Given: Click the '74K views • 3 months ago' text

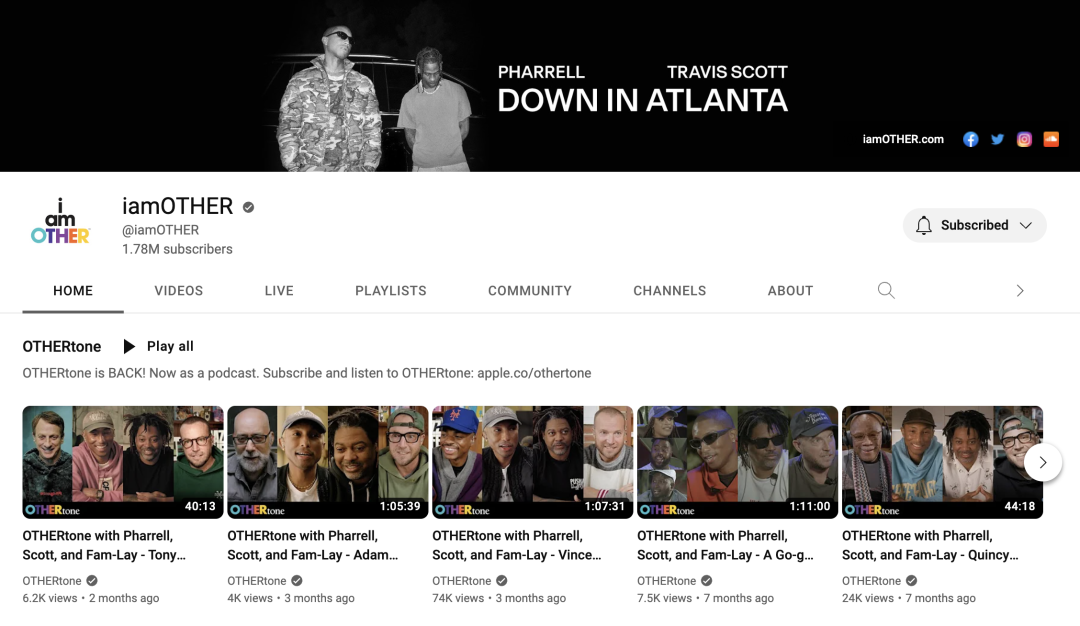Looking at the screenshot, I should [499, 598].
